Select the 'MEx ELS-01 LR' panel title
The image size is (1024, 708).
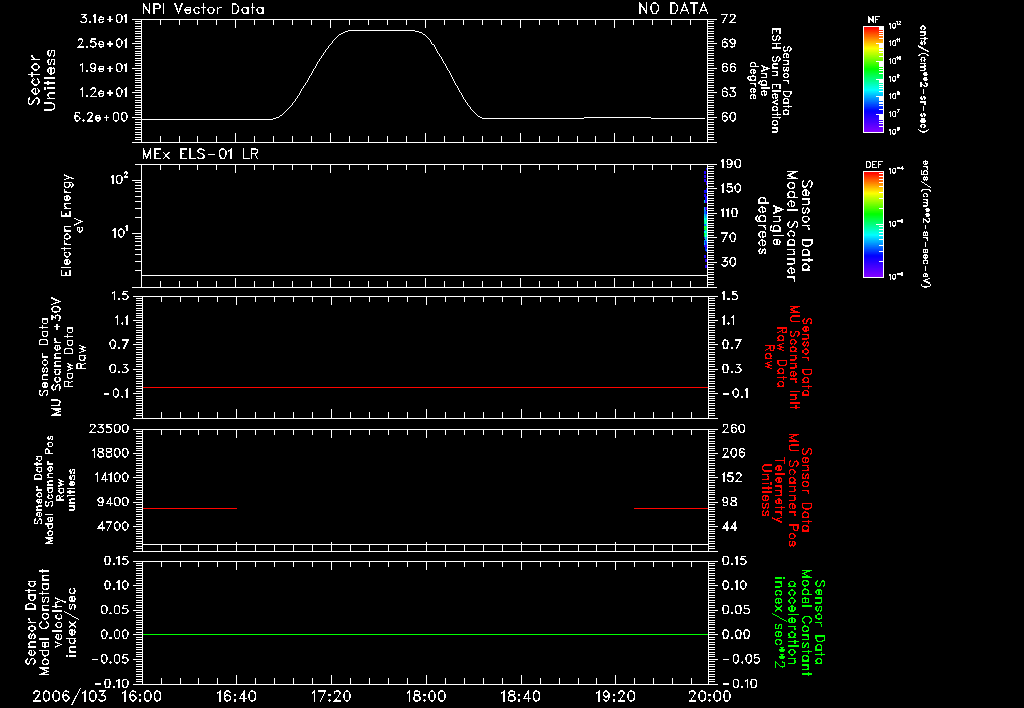pyautogui.click(x=200, y=154)
